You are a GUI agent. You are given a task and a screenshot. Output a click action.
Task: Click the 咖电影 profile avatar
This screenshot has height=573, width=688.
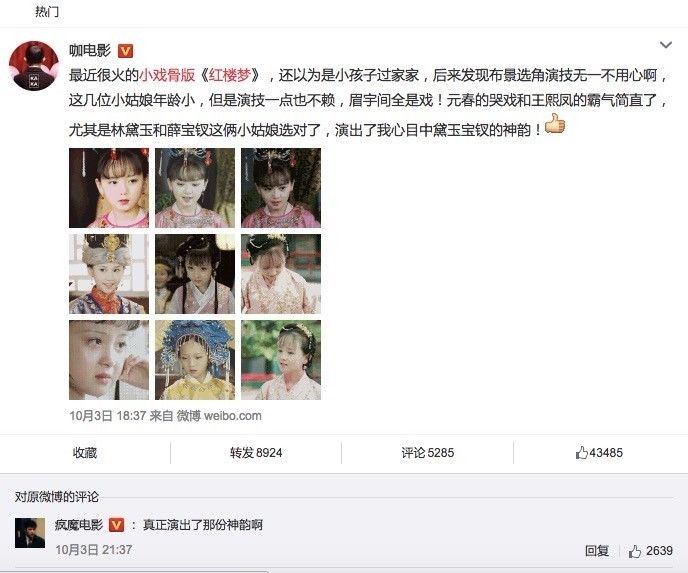tap(34, 66)
